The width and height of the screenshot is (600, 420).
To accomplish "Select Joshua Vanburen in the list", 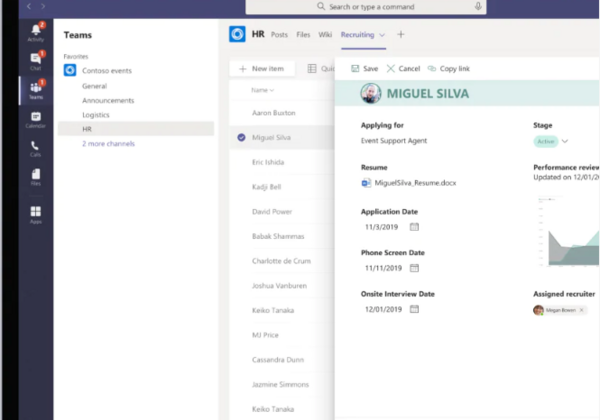I will pyautogui.click(x=279, y=286).
